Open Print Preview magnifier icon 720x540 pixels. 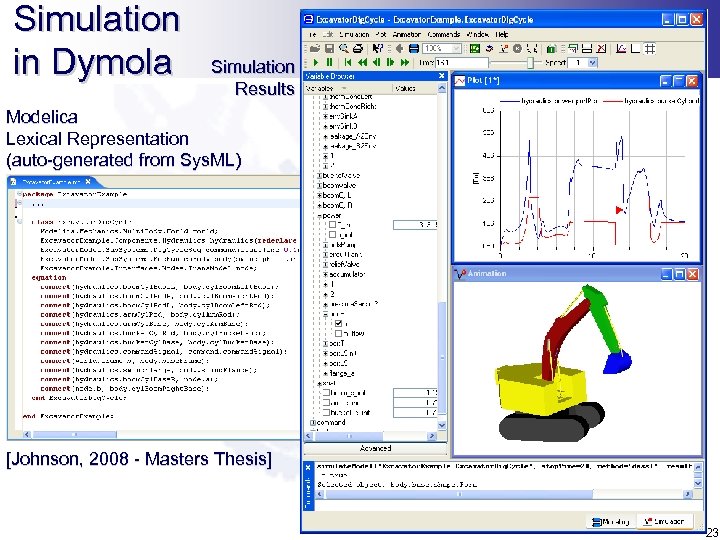click(343, 48)
